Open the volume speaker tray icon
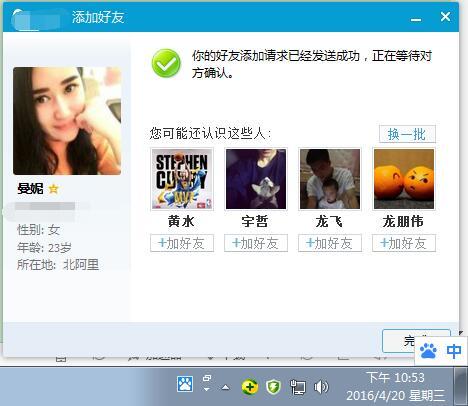Viewport: 468px width, 406px height. (x=321, y=387)
